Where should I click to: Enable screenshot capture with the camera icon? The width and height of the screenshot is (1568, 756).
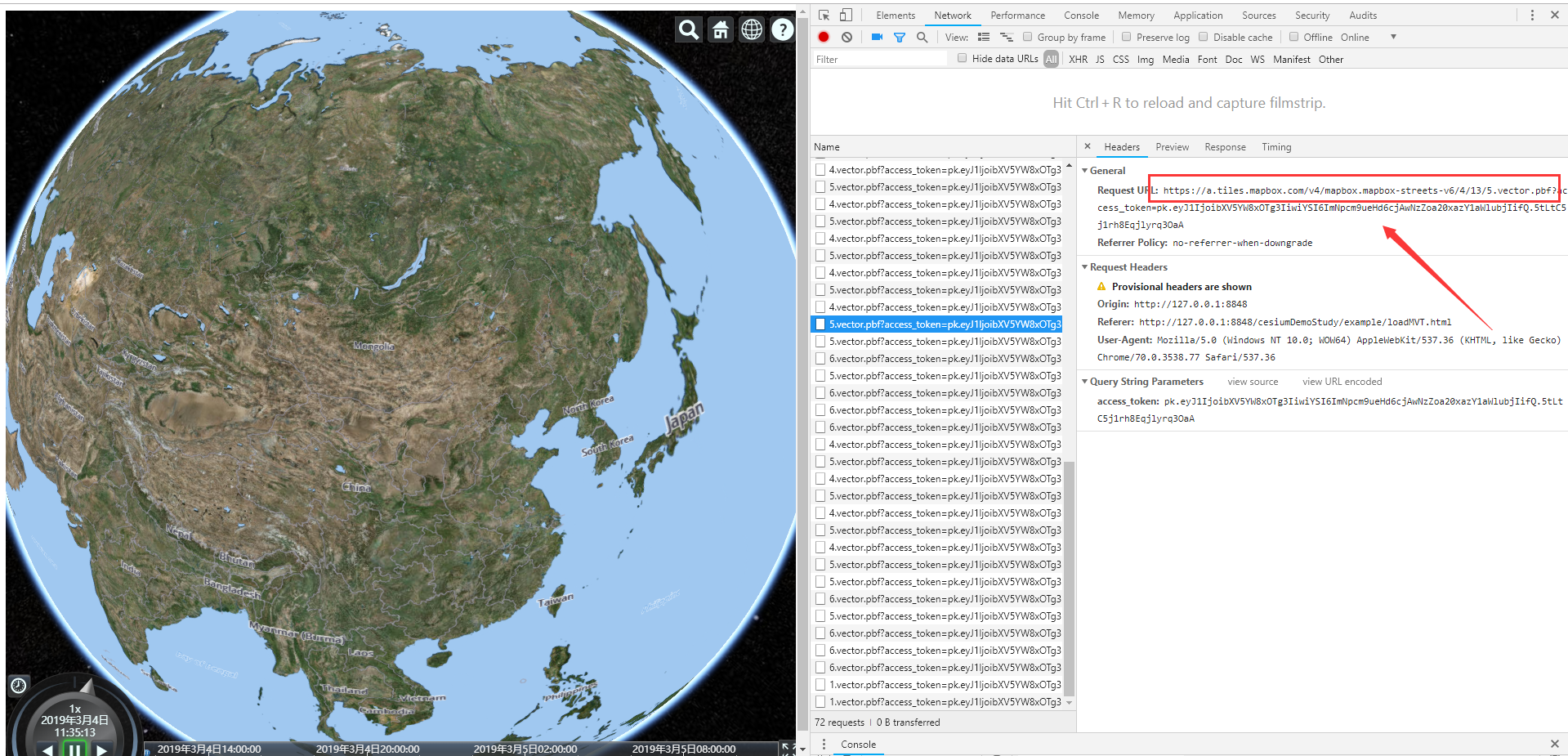pyautogui.click(x=877, y=37)
